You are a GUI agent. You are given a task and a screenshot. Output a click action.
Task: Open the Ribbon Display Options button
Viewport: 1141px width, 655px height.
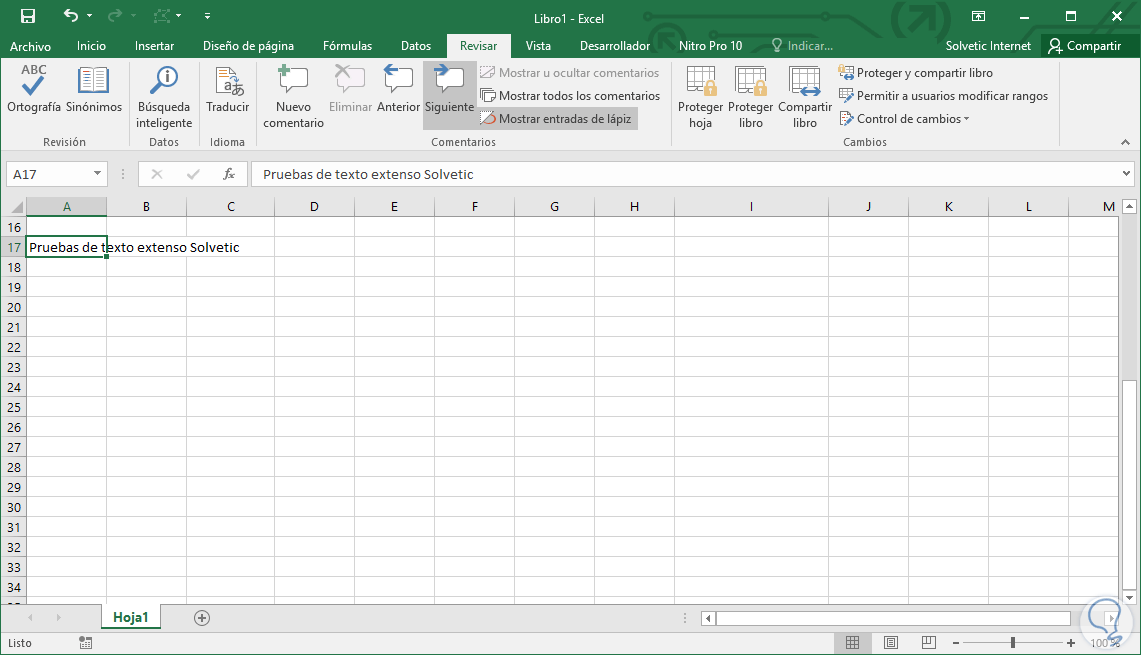click(x=978, y=16)
